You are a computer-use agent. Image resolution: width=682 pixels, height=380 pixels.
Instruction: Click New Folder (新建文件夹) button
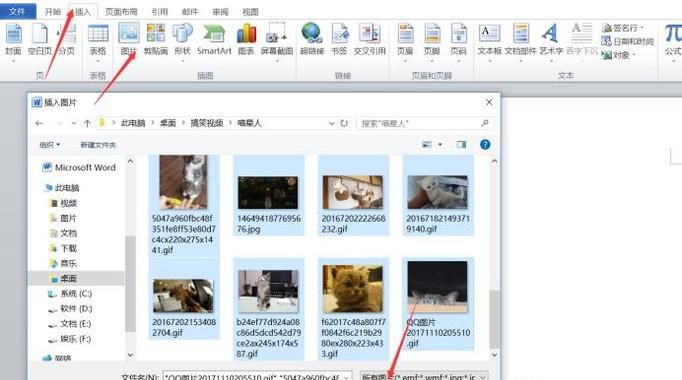coord(98,145)
